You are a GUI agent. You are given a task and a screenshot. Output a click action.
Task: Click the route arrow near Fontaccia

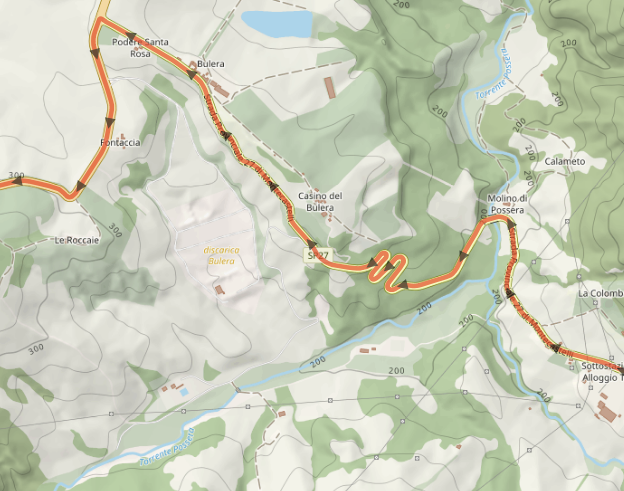pos(110,122)
